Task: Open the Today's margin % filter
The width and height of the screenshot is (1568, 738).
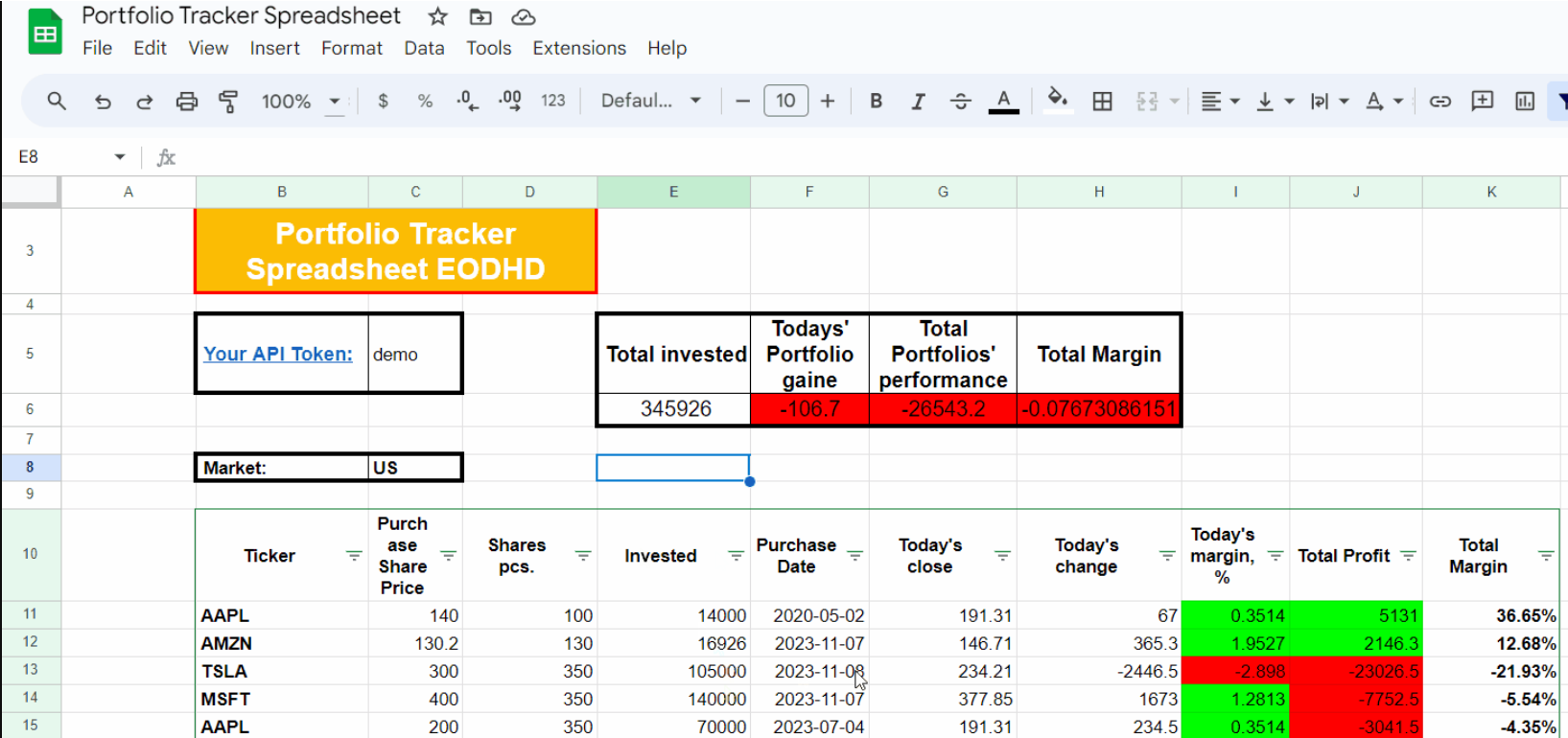Action: click(1275, 556)
